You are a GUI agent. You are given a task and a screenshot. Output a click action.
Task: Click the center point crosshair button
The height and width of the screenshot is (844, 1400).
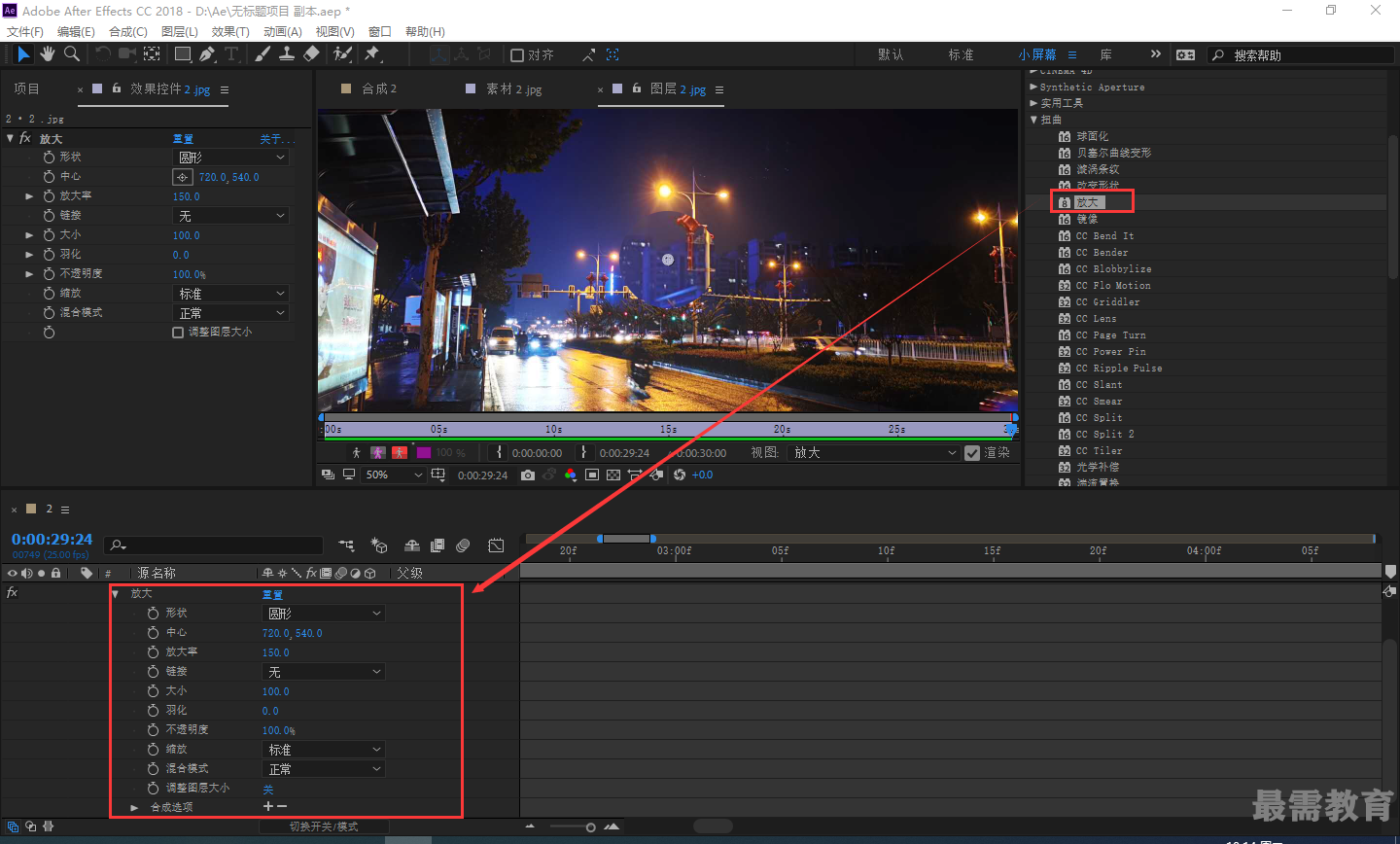pos(182,177)
